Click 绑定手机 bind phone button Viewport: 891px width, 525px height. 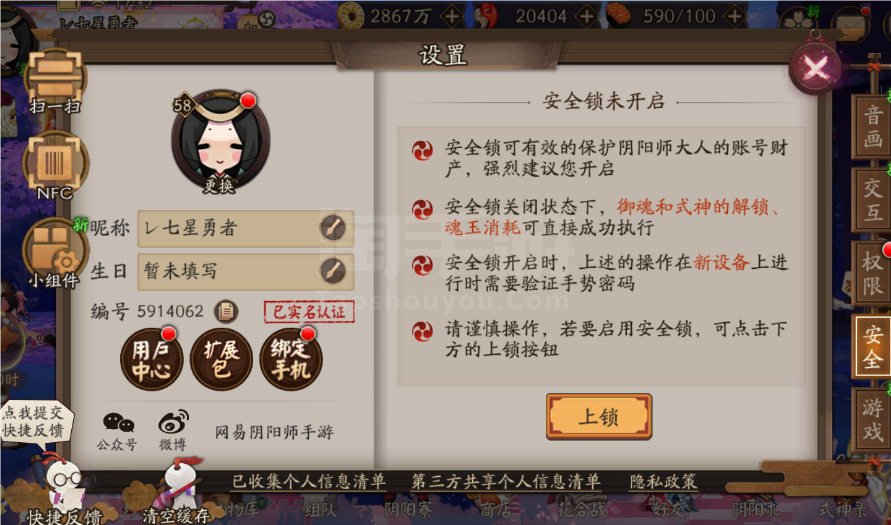[290, 359]
